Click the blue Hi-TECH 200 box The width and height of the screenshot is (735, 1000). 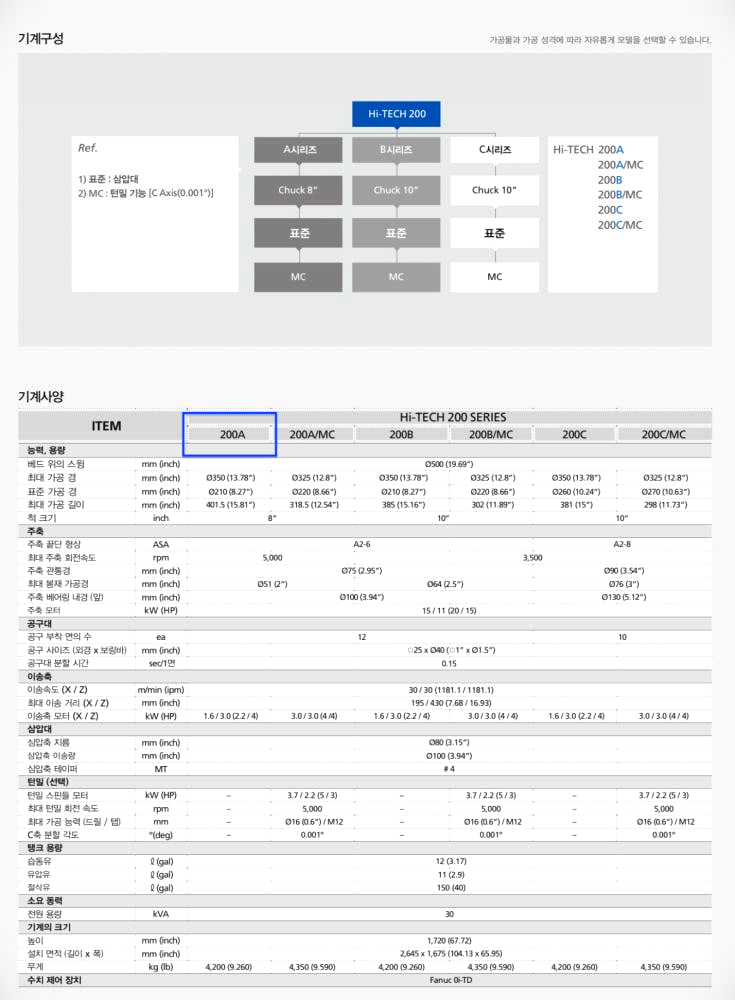point(396,114)
